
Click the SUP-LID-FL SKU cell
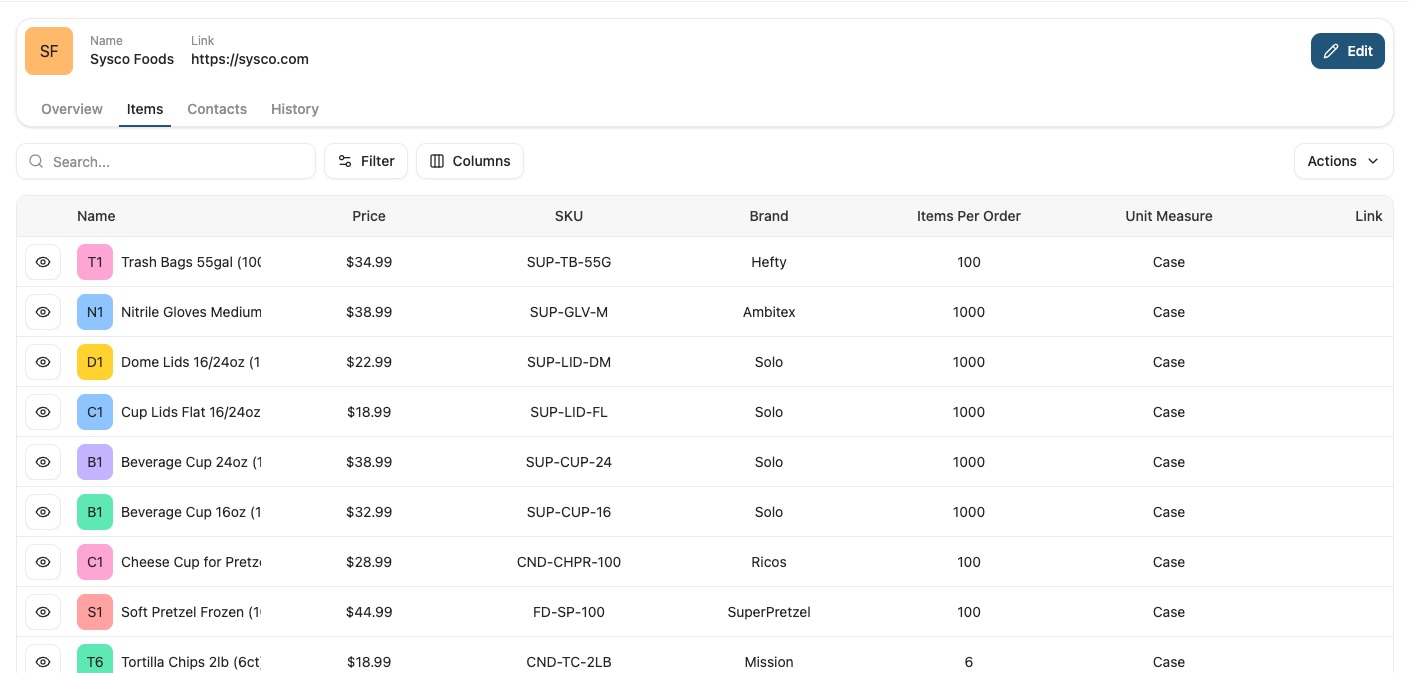[569, 412]
